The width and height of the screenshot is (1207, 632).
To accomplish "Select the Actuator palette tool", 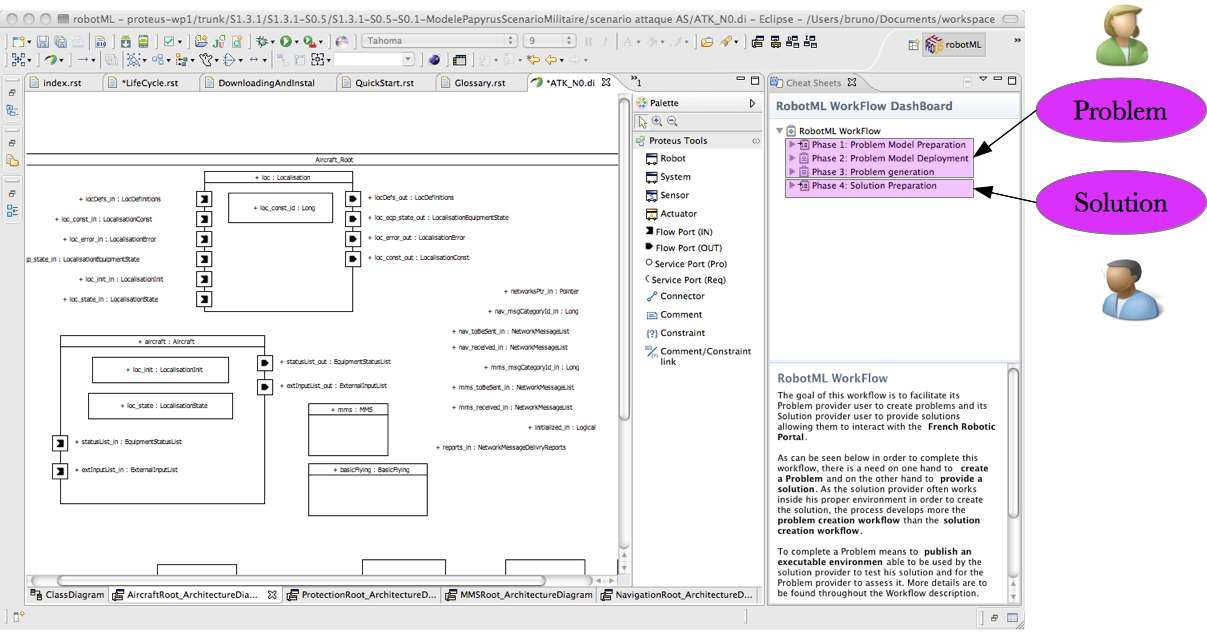I will point(671,214).
